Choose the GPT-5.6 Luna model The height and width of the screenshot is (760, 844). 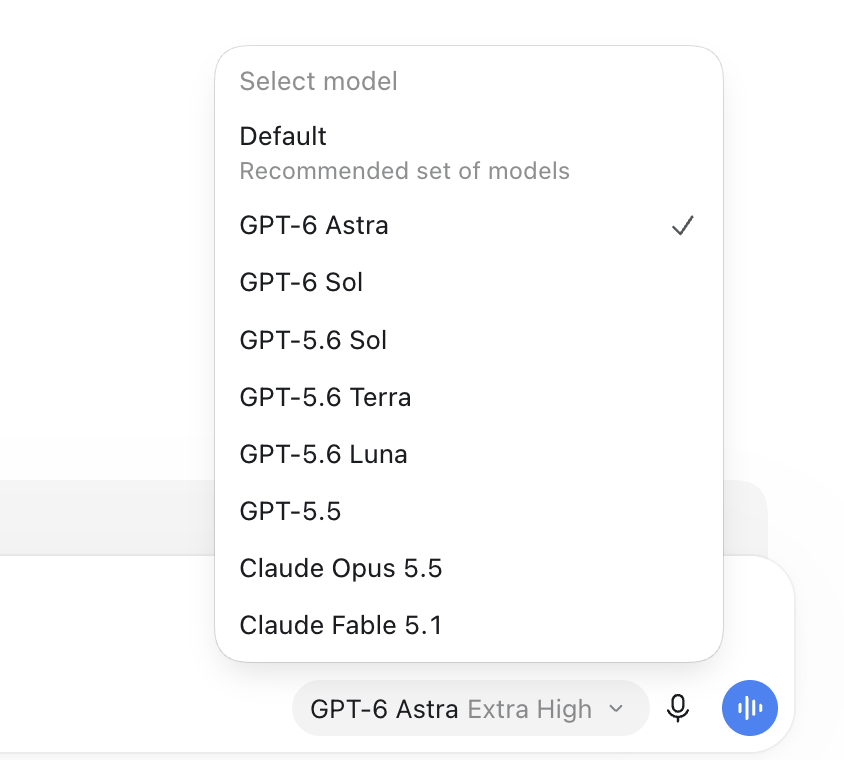pyautogui.click(x=468, y=454)
